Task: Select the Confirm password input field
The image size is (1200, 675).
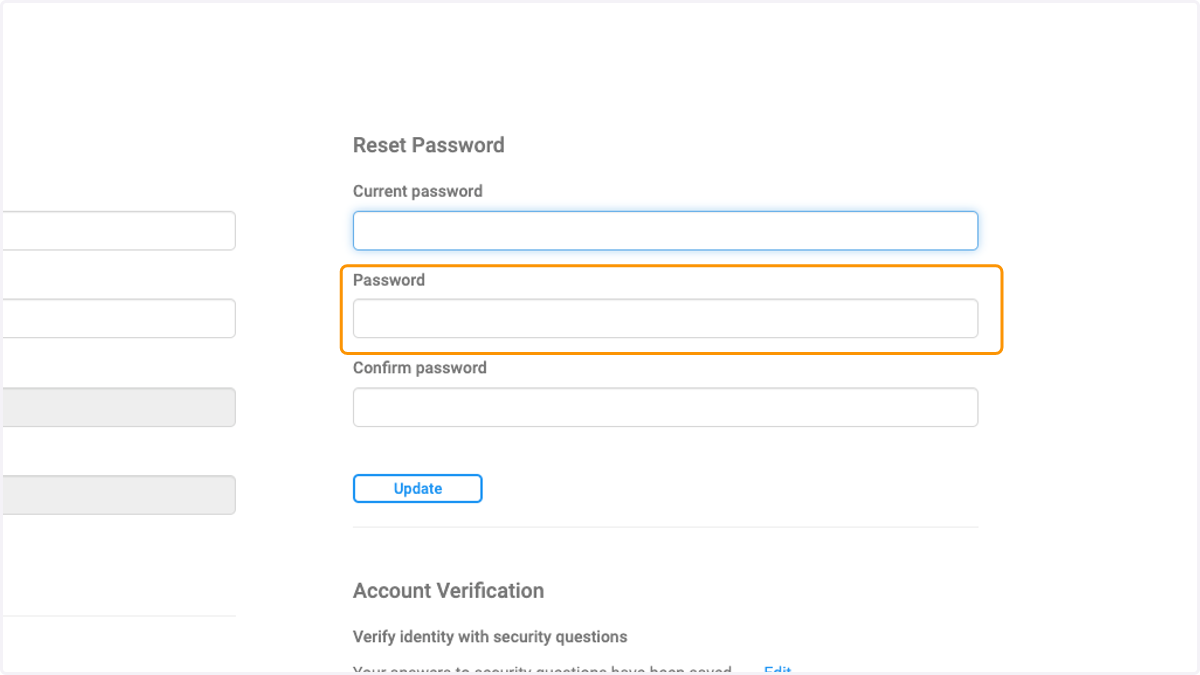Action: tap(665, 407)
